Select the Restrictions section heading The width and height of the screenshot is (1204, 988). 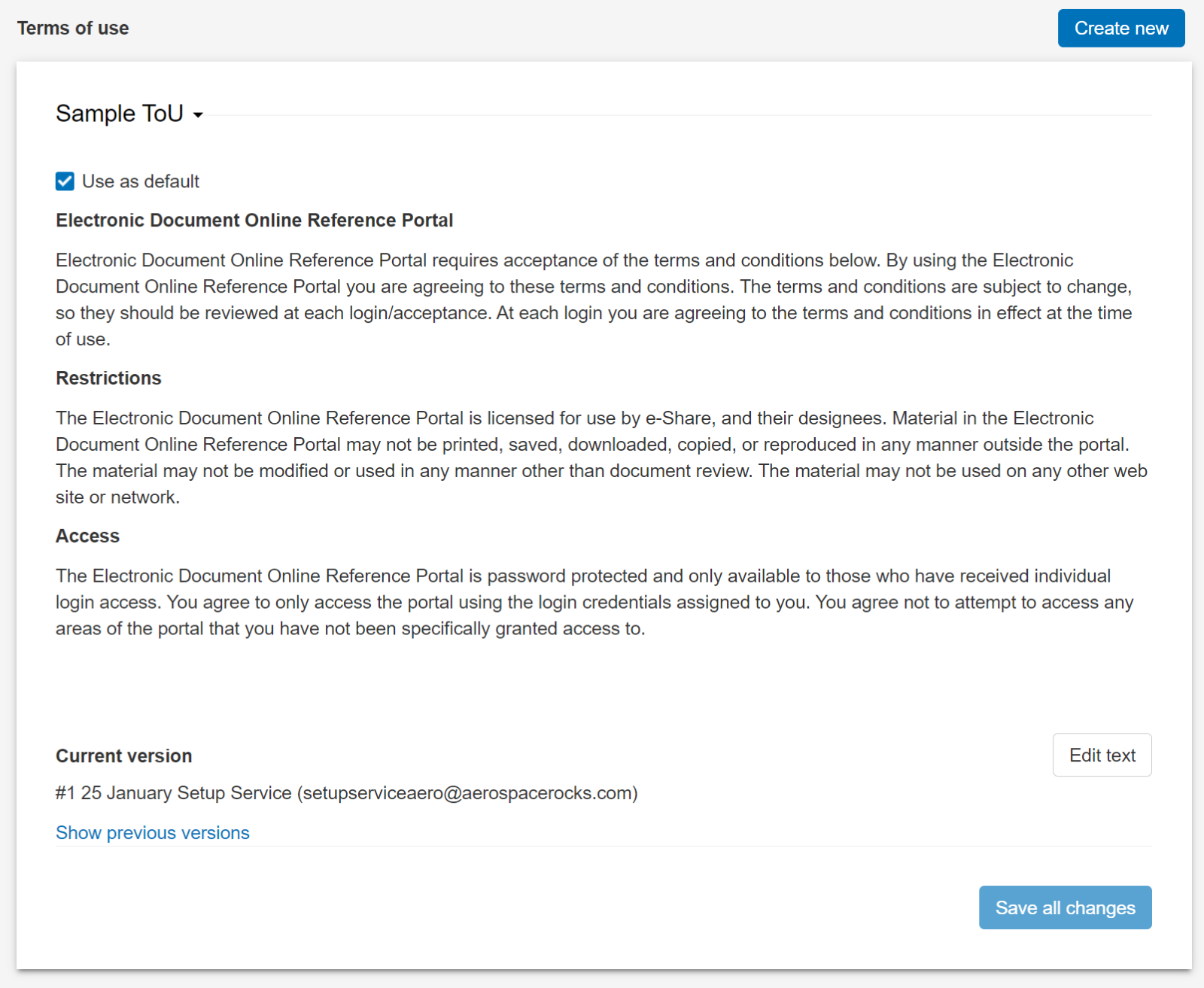pos(108,378)
